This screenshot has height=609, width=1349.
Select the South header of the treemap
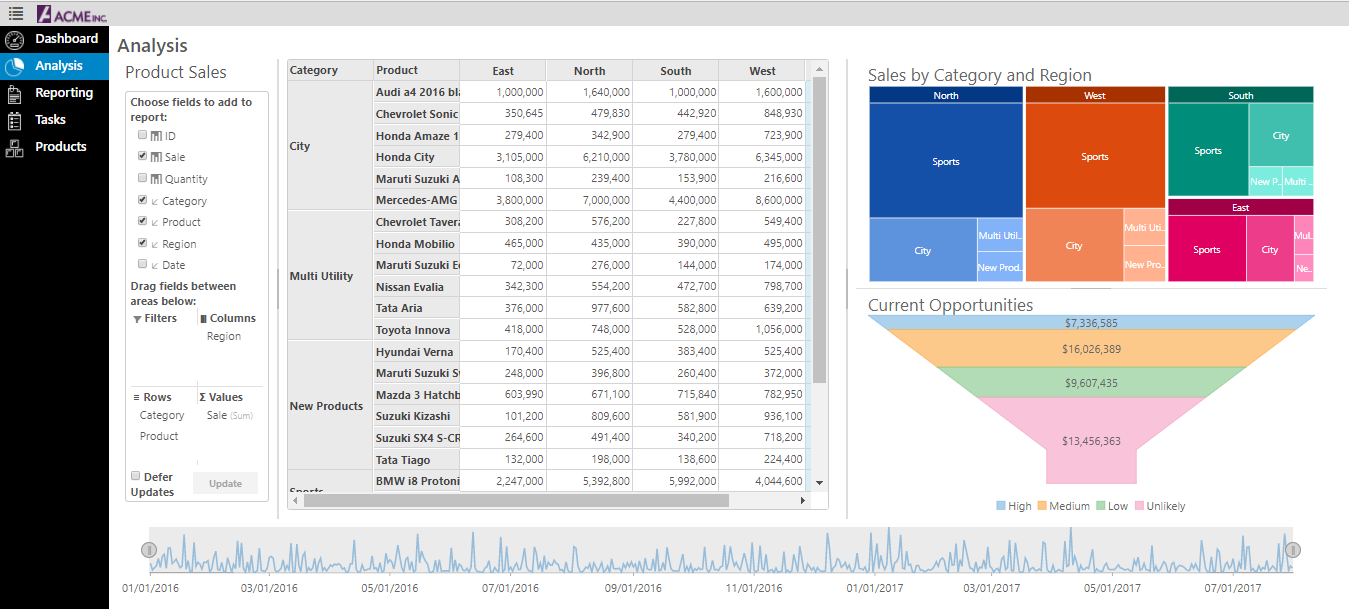1241,95
